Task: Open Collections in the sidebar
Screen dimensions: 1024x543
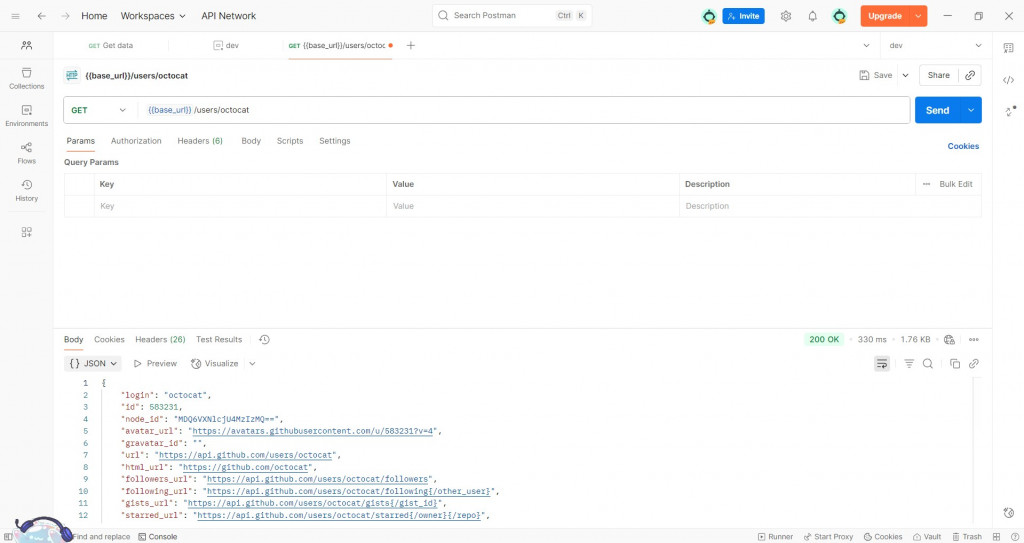Action: click(27, 78)
